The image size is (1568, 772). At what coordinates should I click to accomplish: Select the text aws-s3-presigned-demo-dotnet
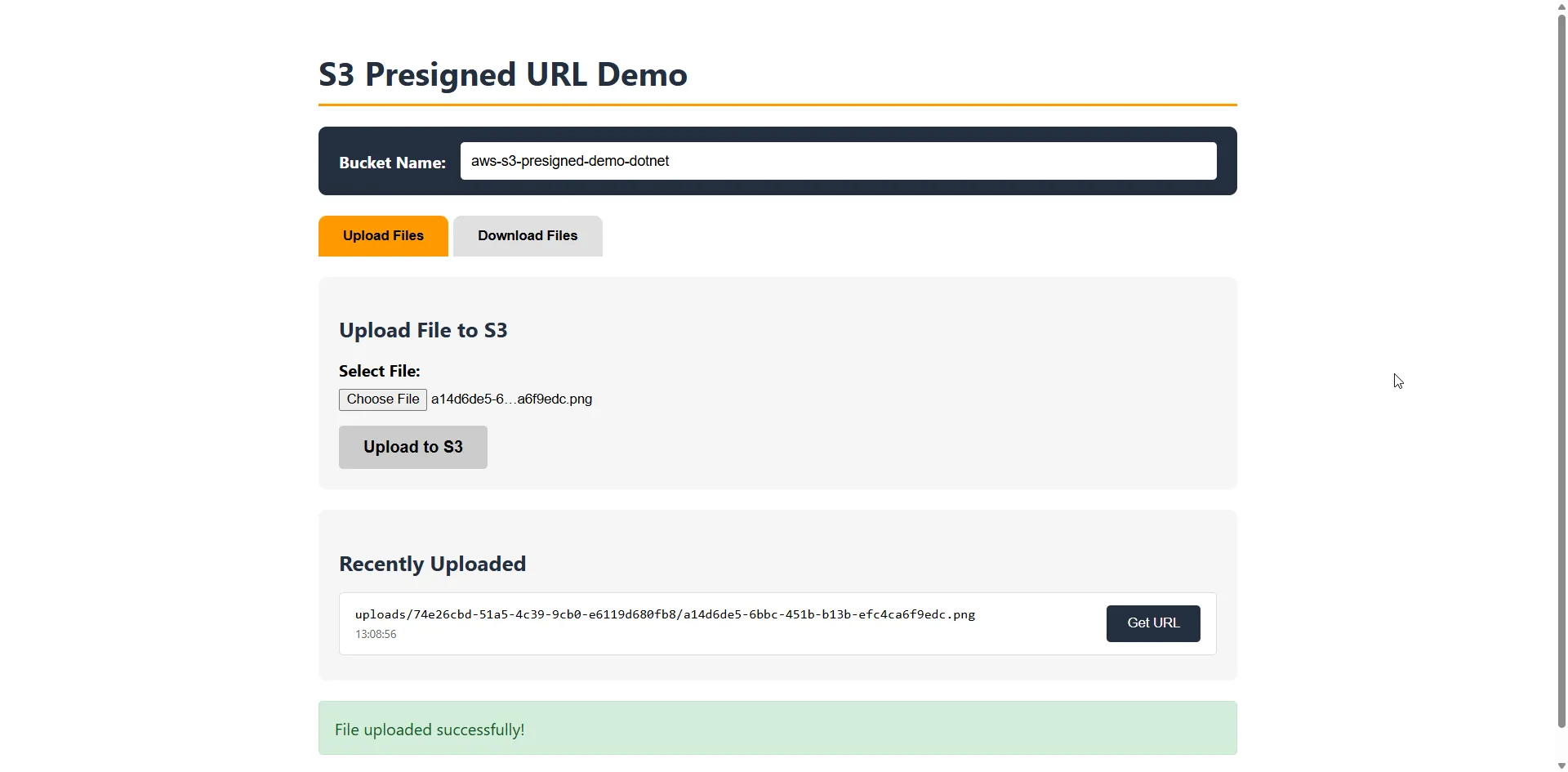pos(569,161)
